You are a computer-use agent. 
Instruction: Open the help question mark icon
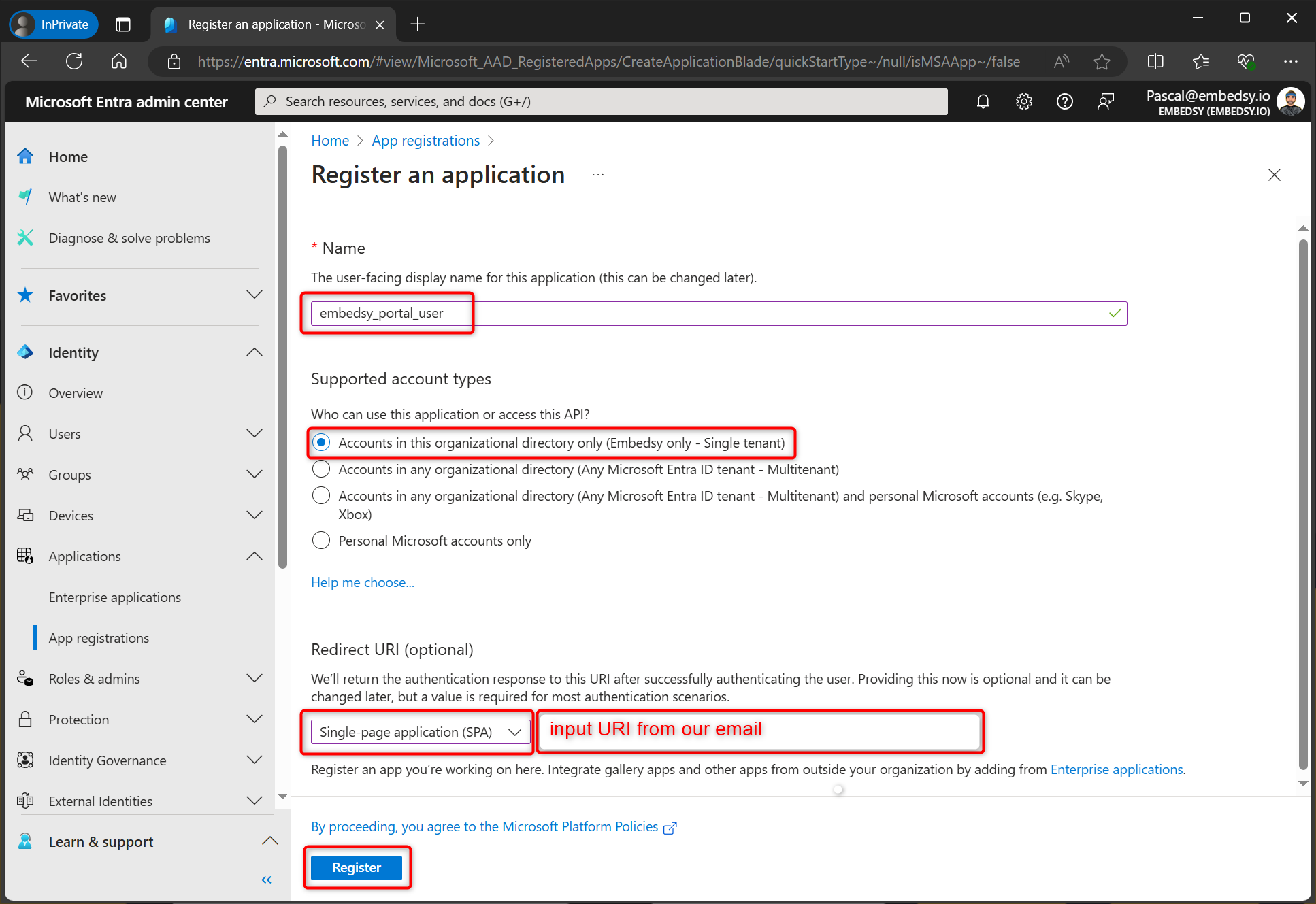1064,101
